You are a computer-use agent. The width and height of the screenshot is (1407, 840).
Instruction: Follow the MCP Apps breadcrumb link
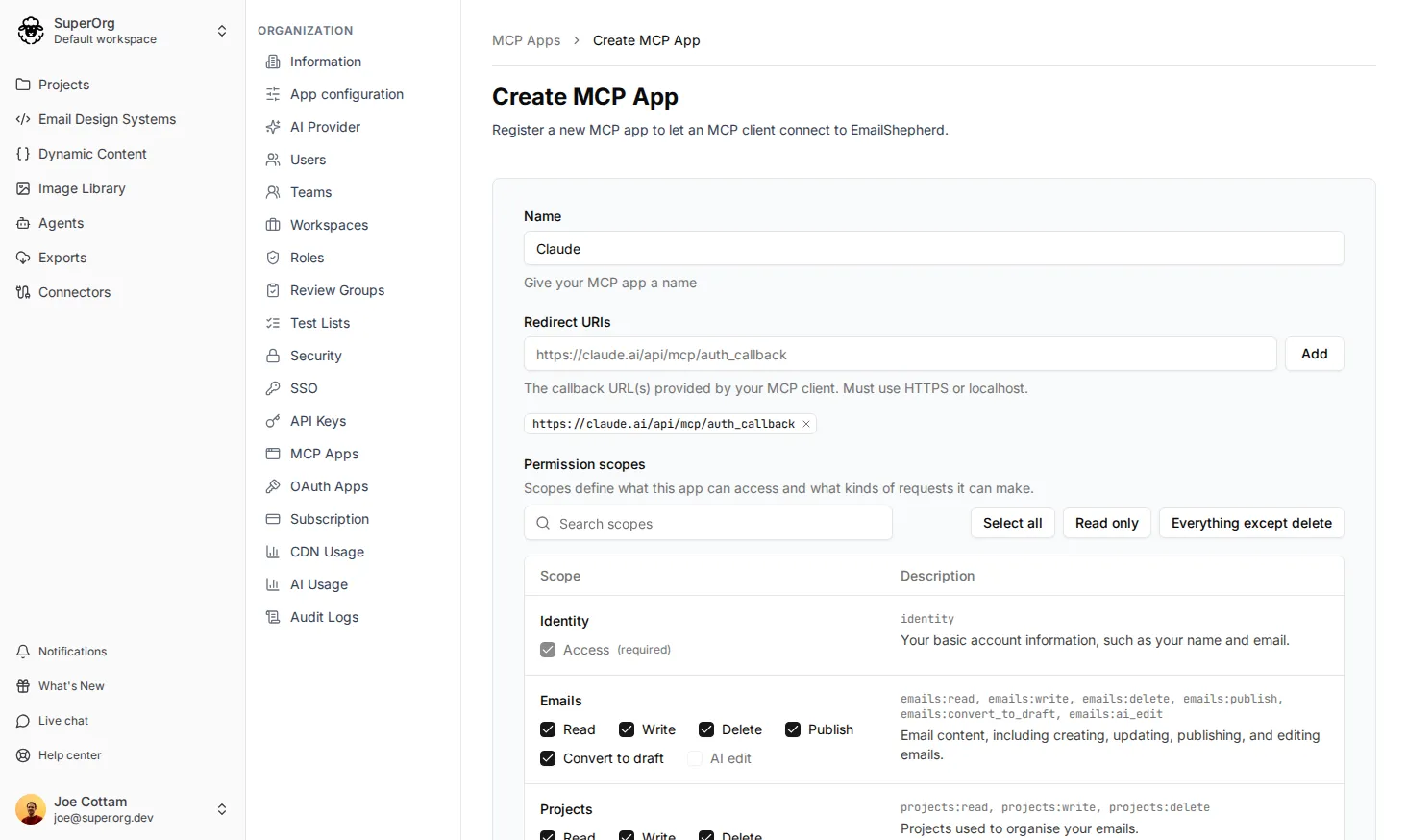[x=527, y=40]
